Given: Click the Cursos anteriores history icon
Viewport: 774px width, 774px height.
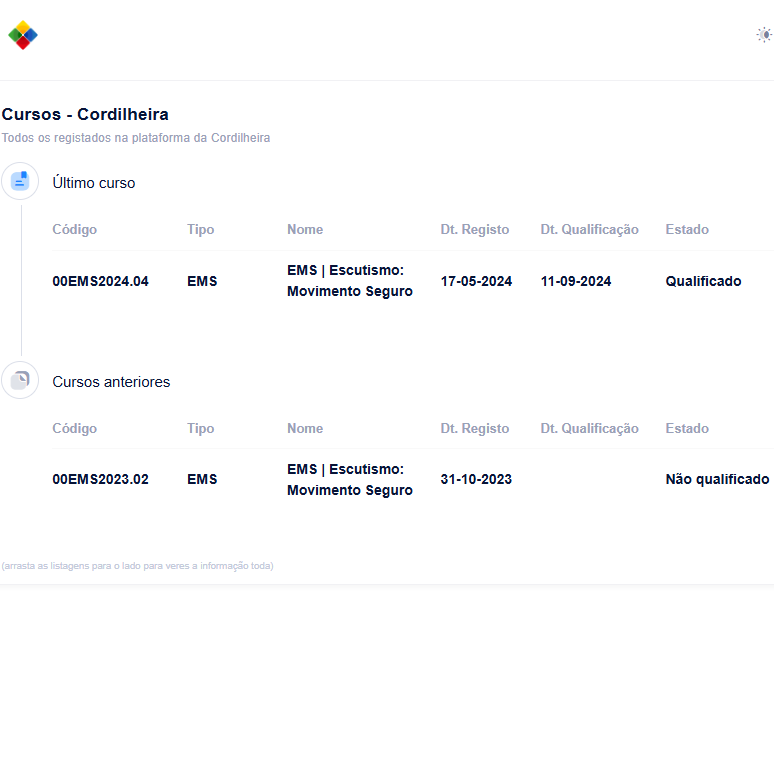Looking at the screenshot, I should click(x=20, y=380).
